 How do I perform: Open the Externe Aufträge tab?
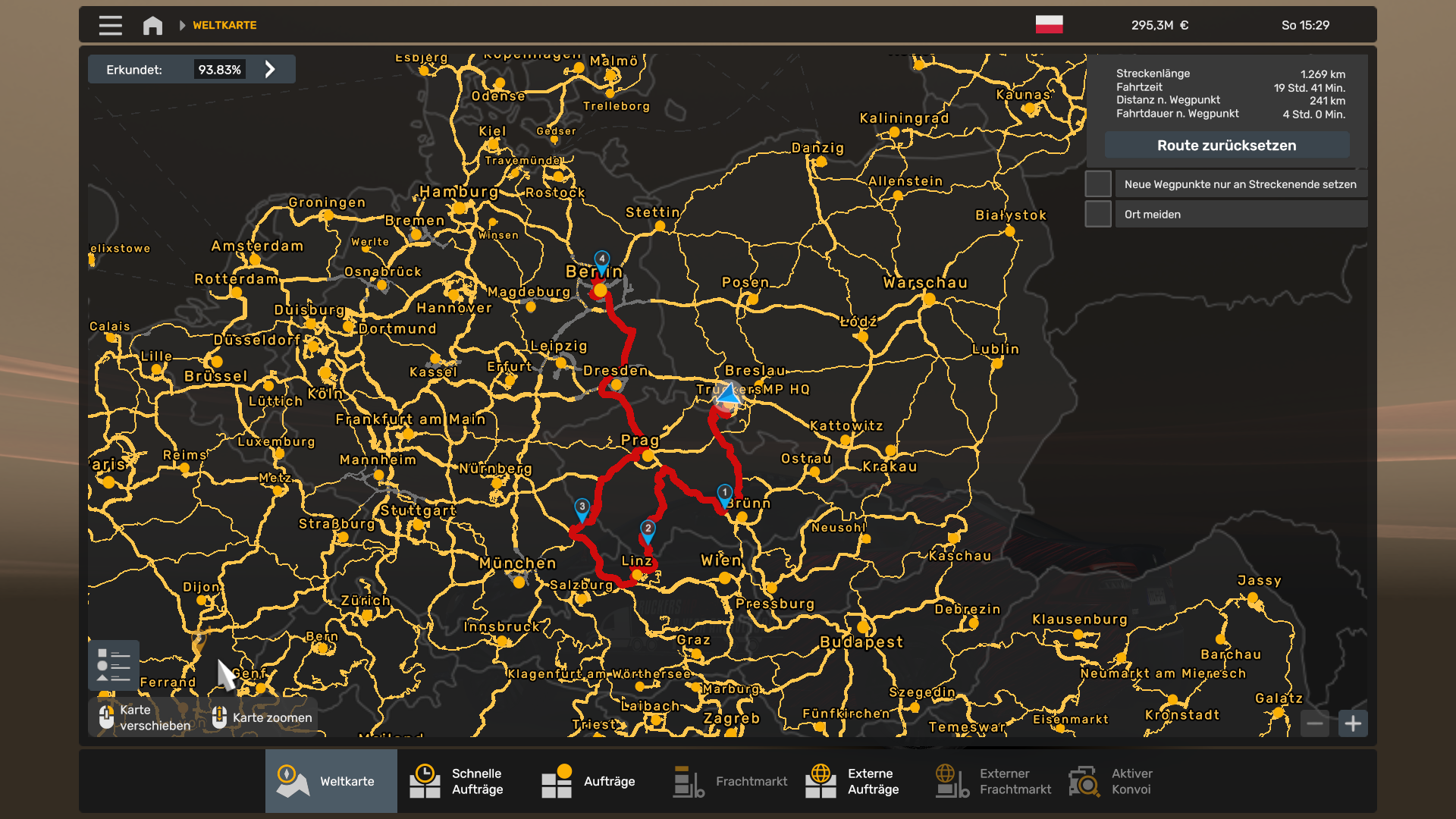(x=853, y=781)
